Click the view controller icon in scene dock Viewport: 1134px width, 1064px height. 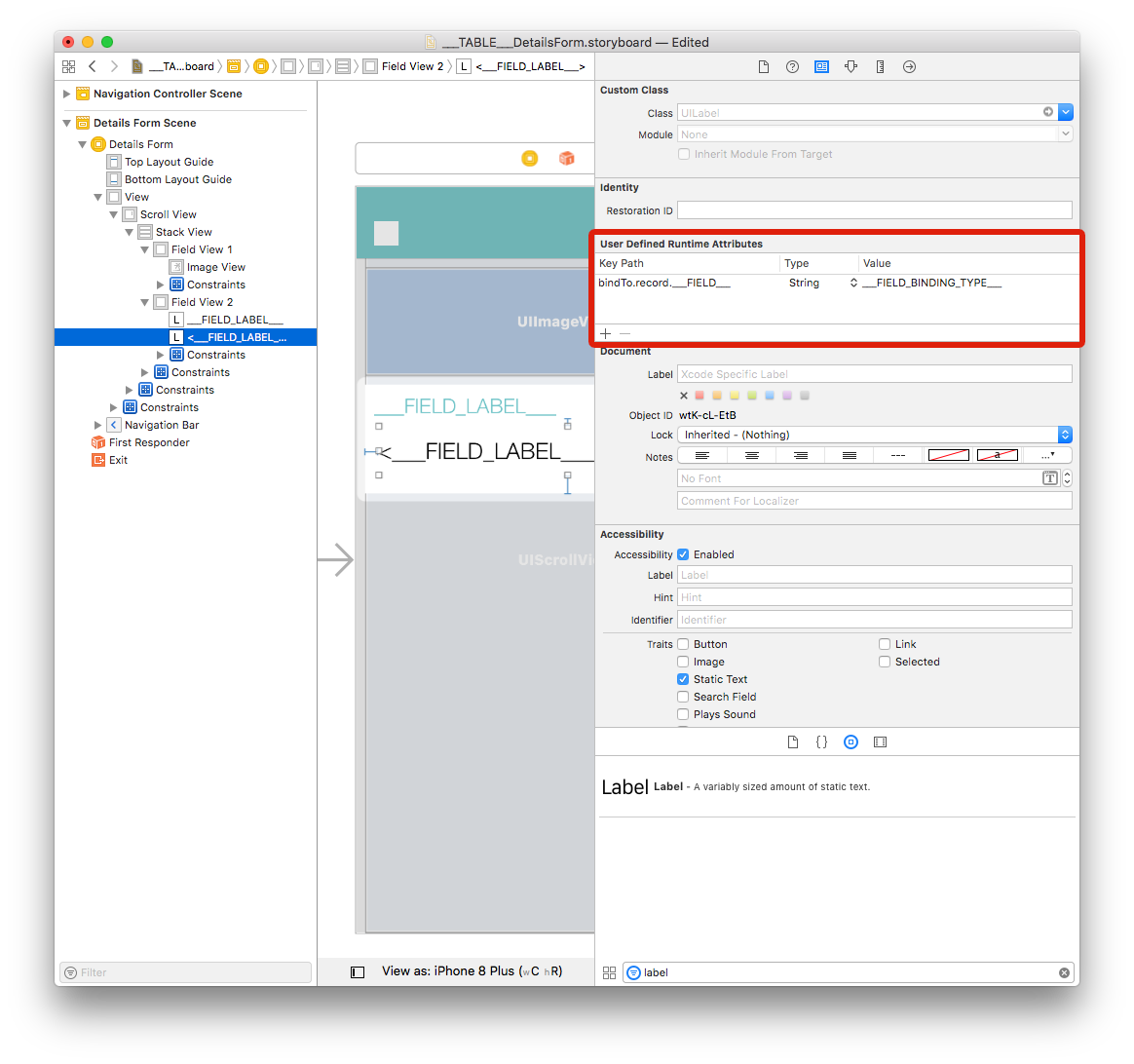click(x=529, y=159)
